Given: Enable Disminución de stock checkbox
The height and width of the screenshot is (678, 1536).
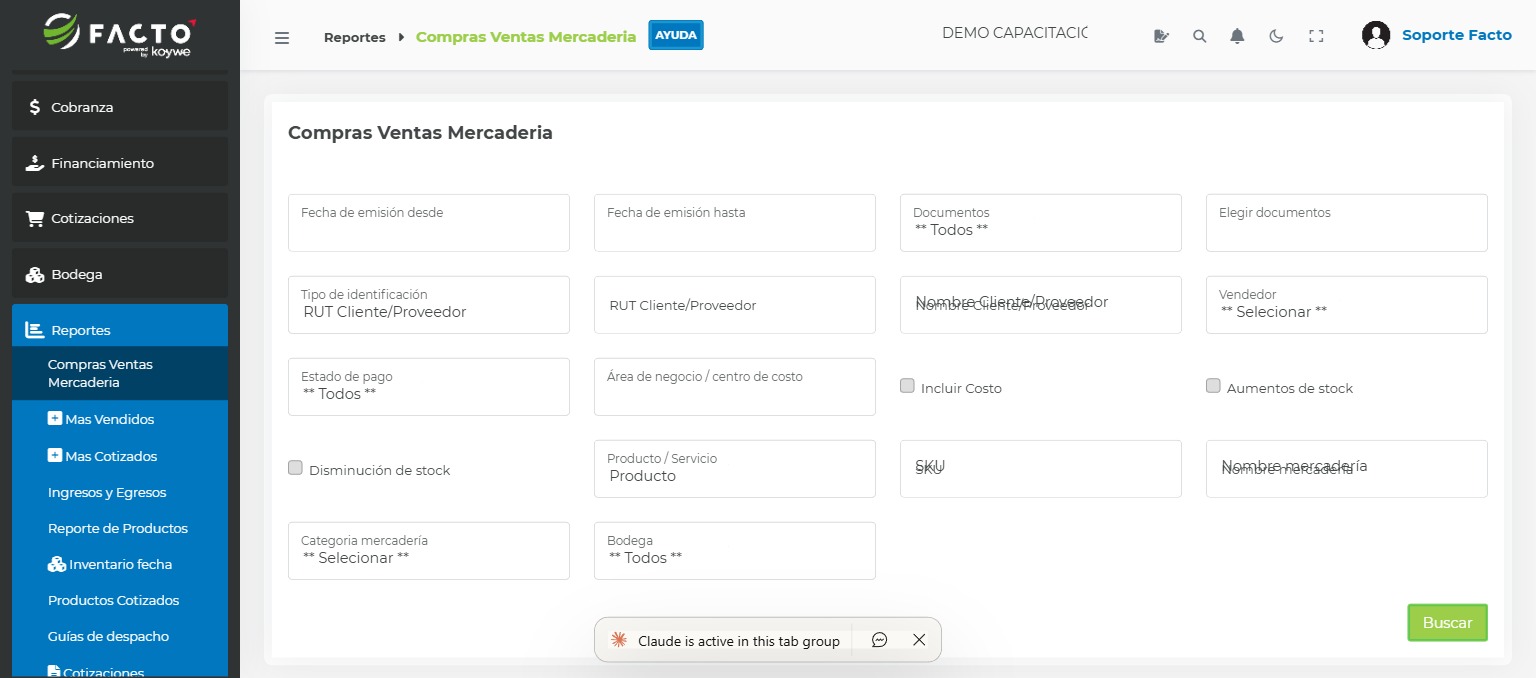Looking at the screenshot, I should tap(295, 467).
